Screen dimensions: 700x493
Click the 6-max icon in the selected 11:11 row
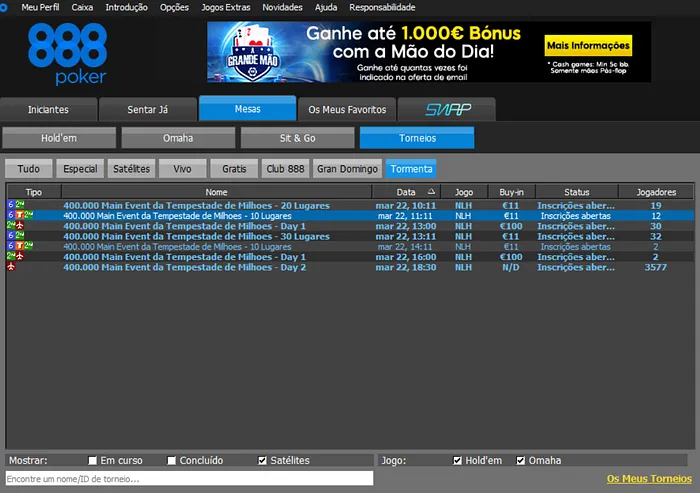11,215
